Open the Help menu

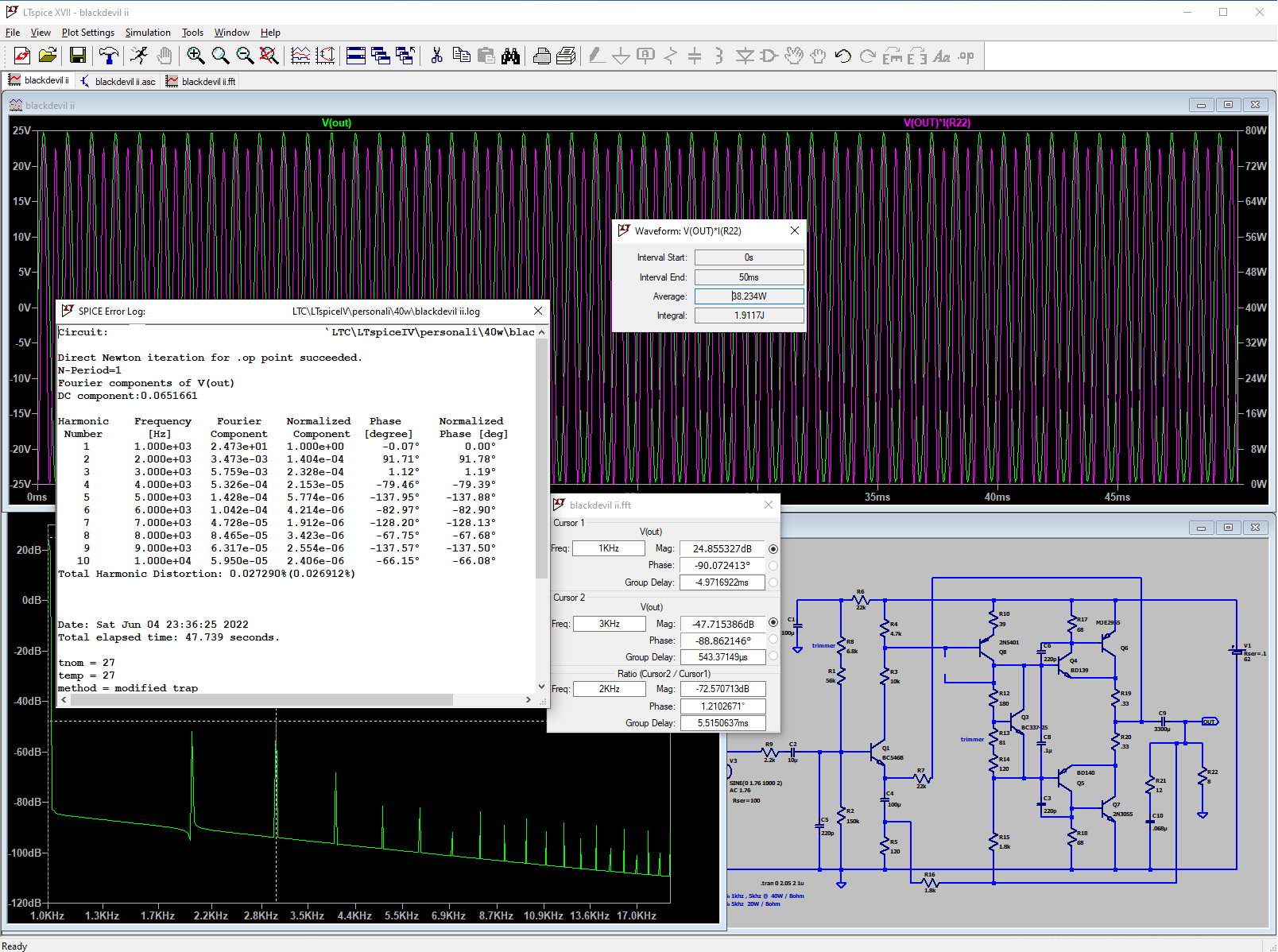(x=270, y=33)
